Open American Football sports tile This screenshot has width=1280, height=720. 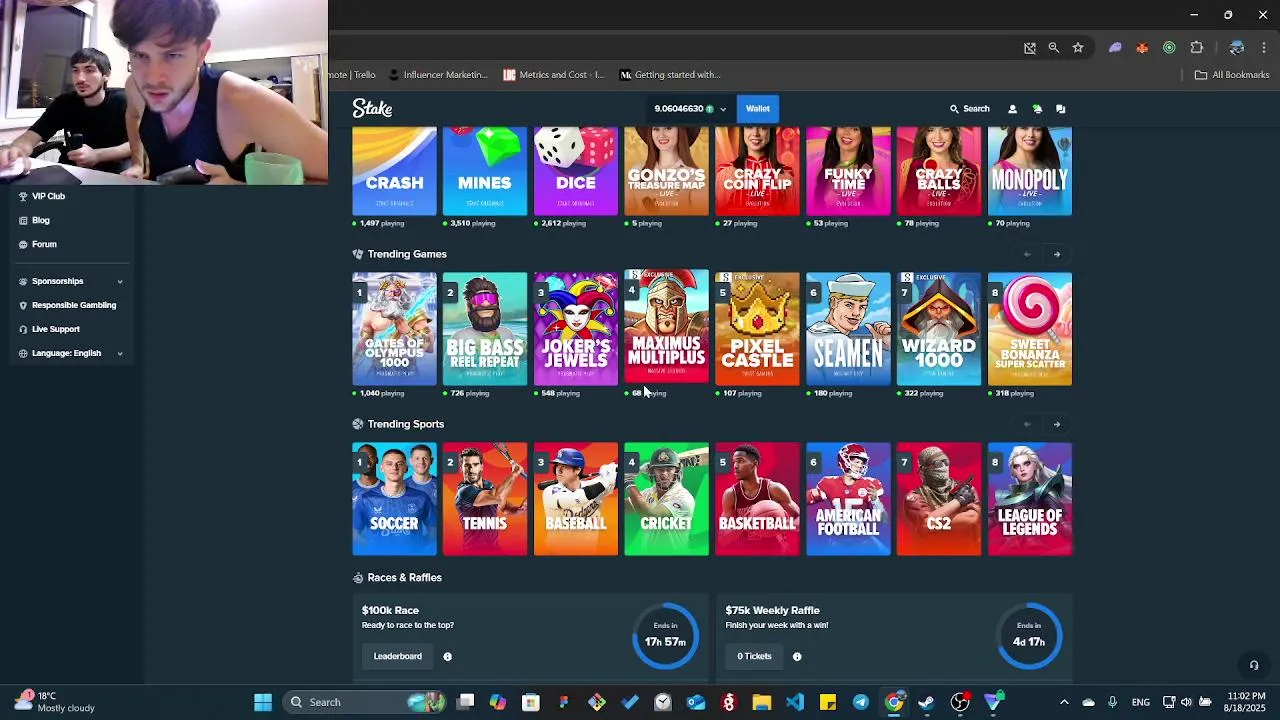click(848, 499)
